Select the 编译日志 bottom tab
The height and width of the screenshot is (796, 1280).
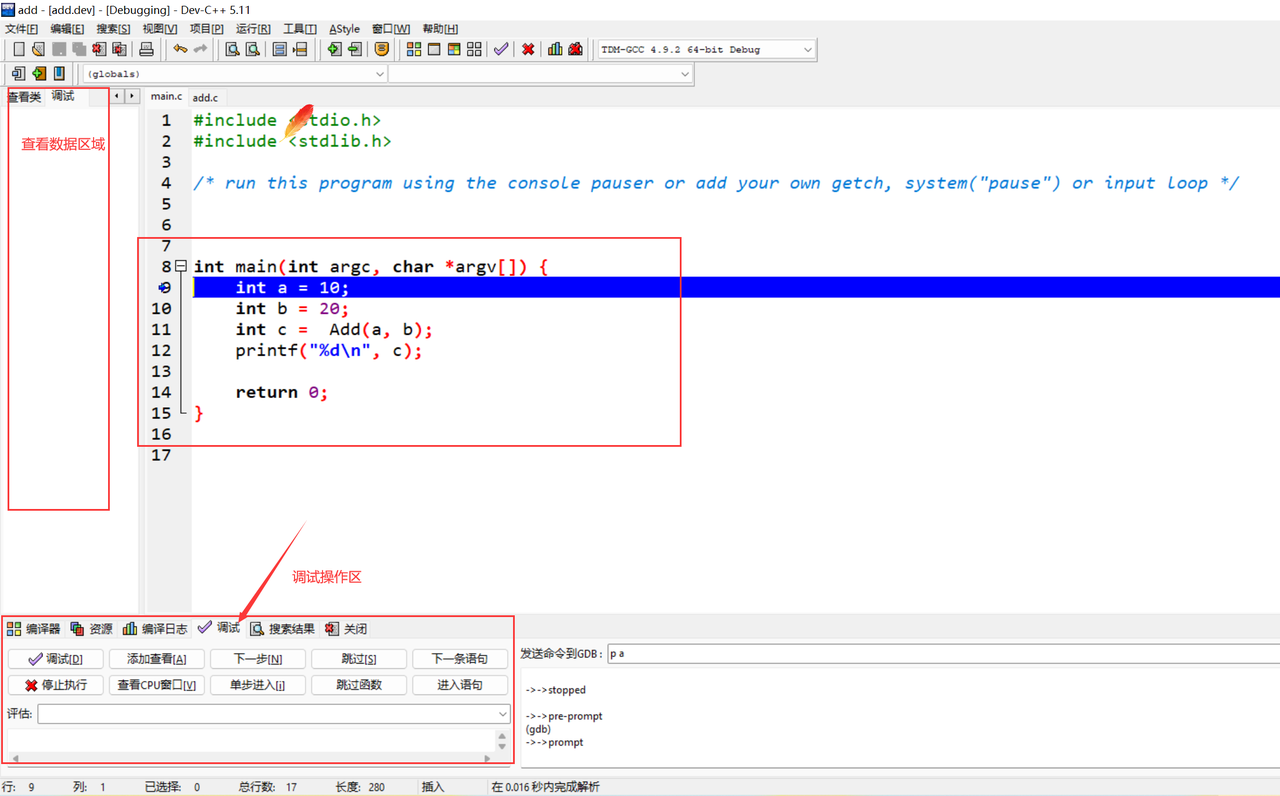click(155, 629)
